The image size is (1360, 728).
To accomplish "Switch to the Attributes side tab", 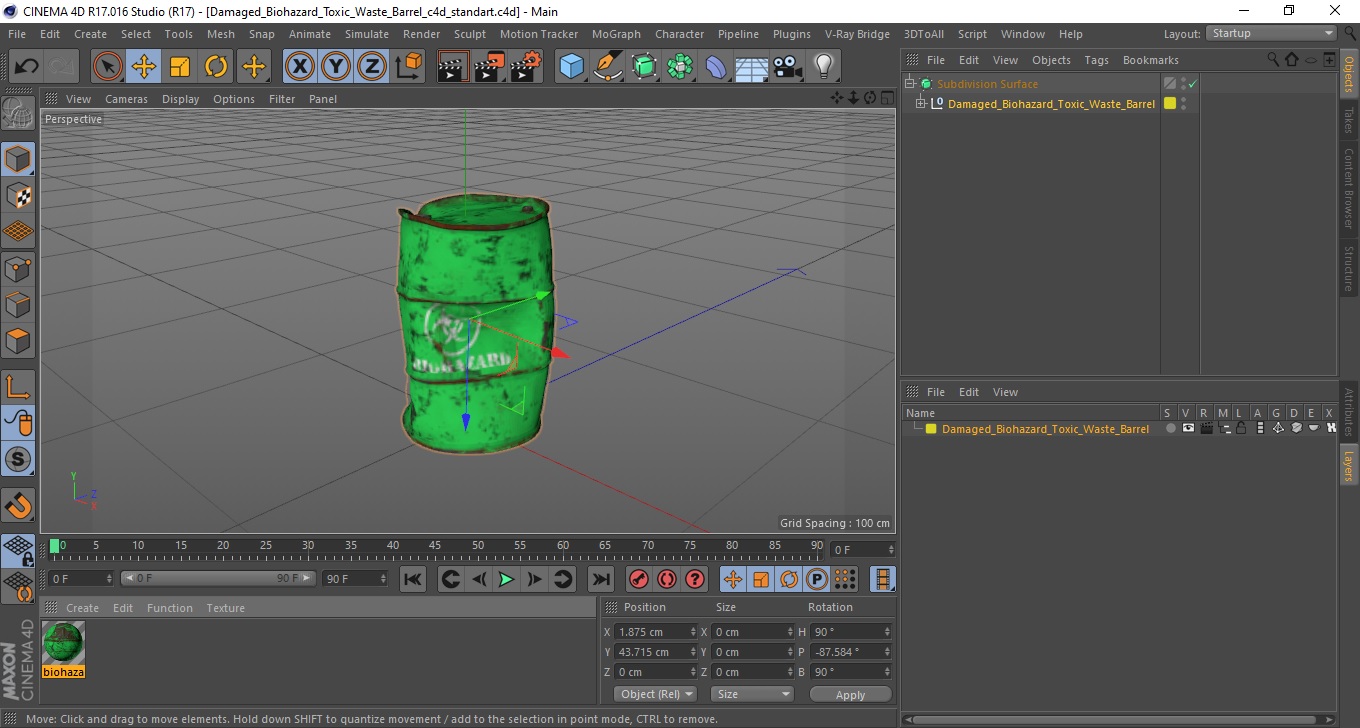I will (x=1349, y=412).
